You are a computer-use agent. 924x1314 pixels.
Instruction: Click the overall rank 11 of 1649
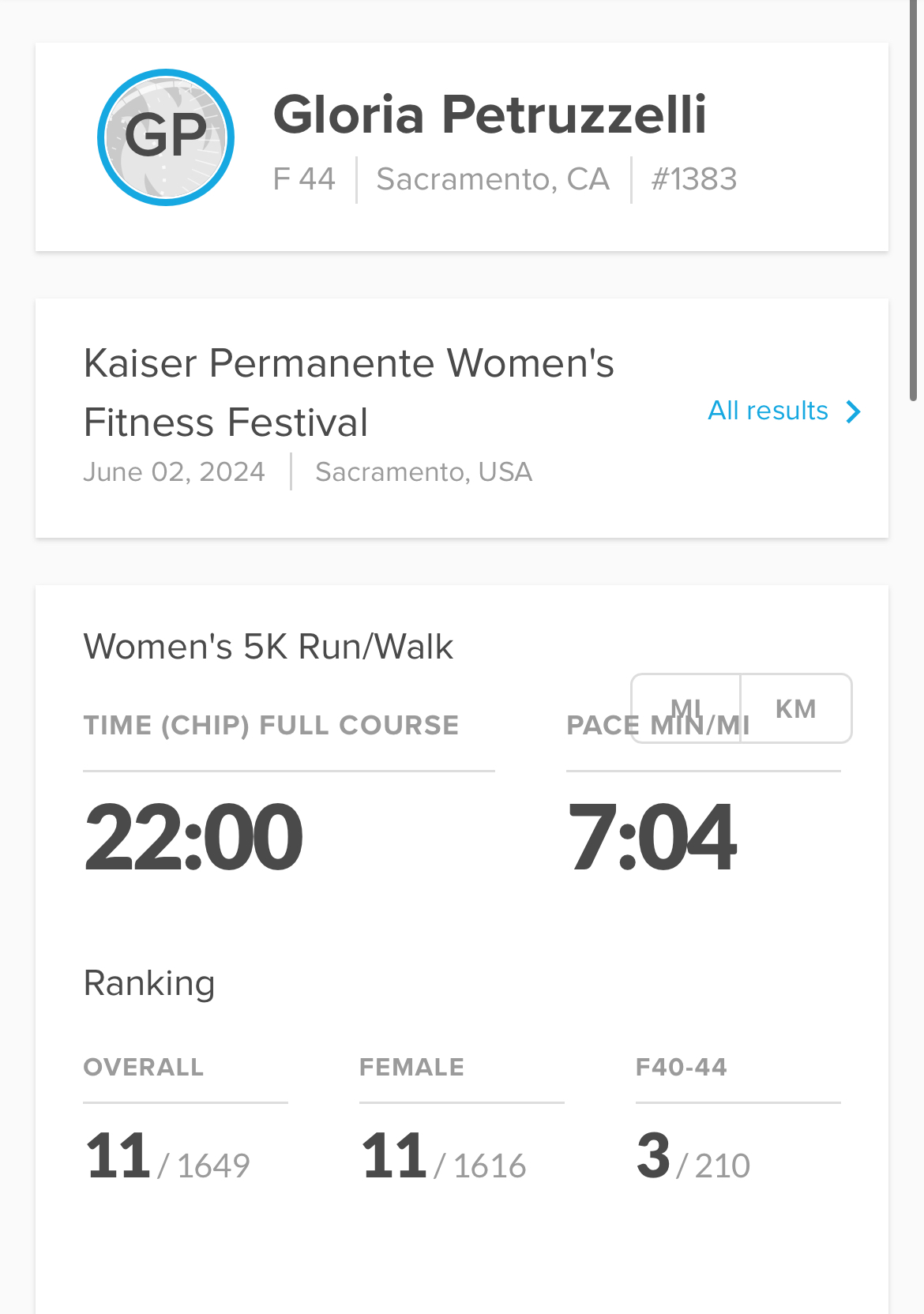click(x=167, y=1158)
